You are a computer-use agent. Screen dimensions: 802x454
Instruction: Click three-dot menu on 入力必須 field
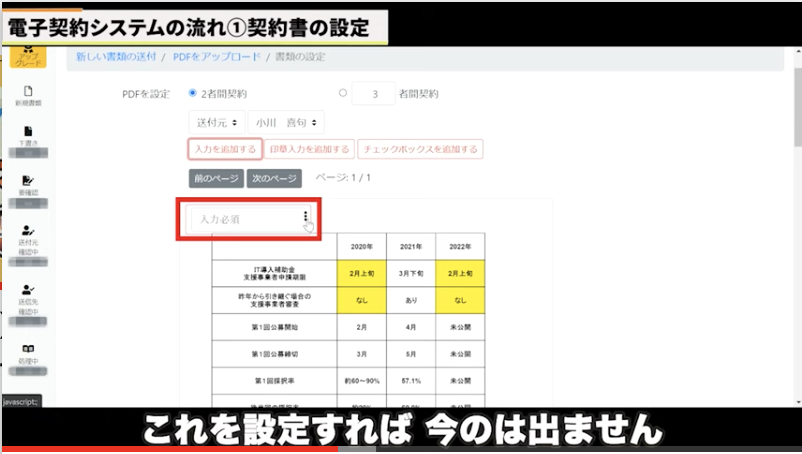coord(305,218)
